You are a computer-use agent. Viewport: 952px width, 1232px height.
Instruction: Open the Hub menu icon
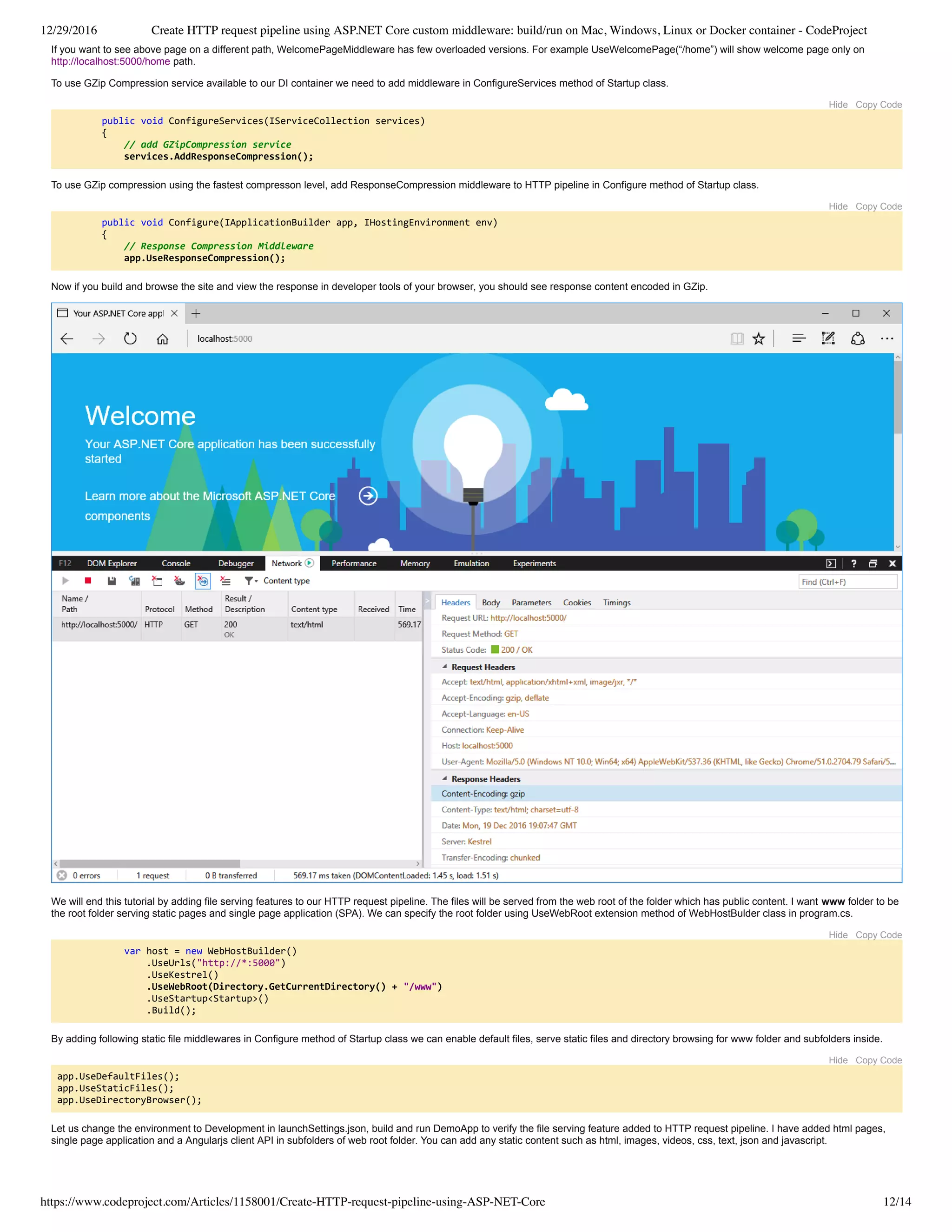pyautogui.click(x=799, y=338)
